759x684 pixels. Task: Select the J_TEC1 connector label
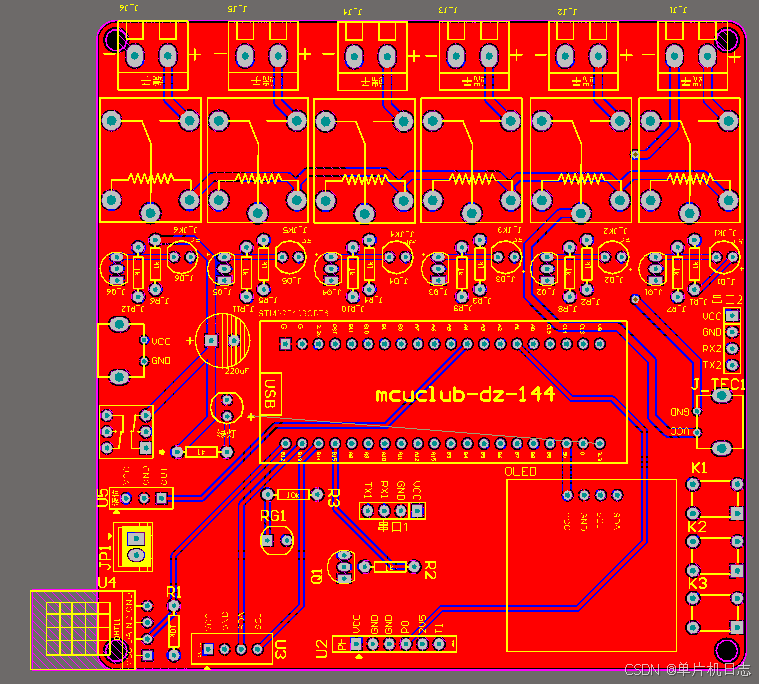pyautogui.click(x=718, y=385)
